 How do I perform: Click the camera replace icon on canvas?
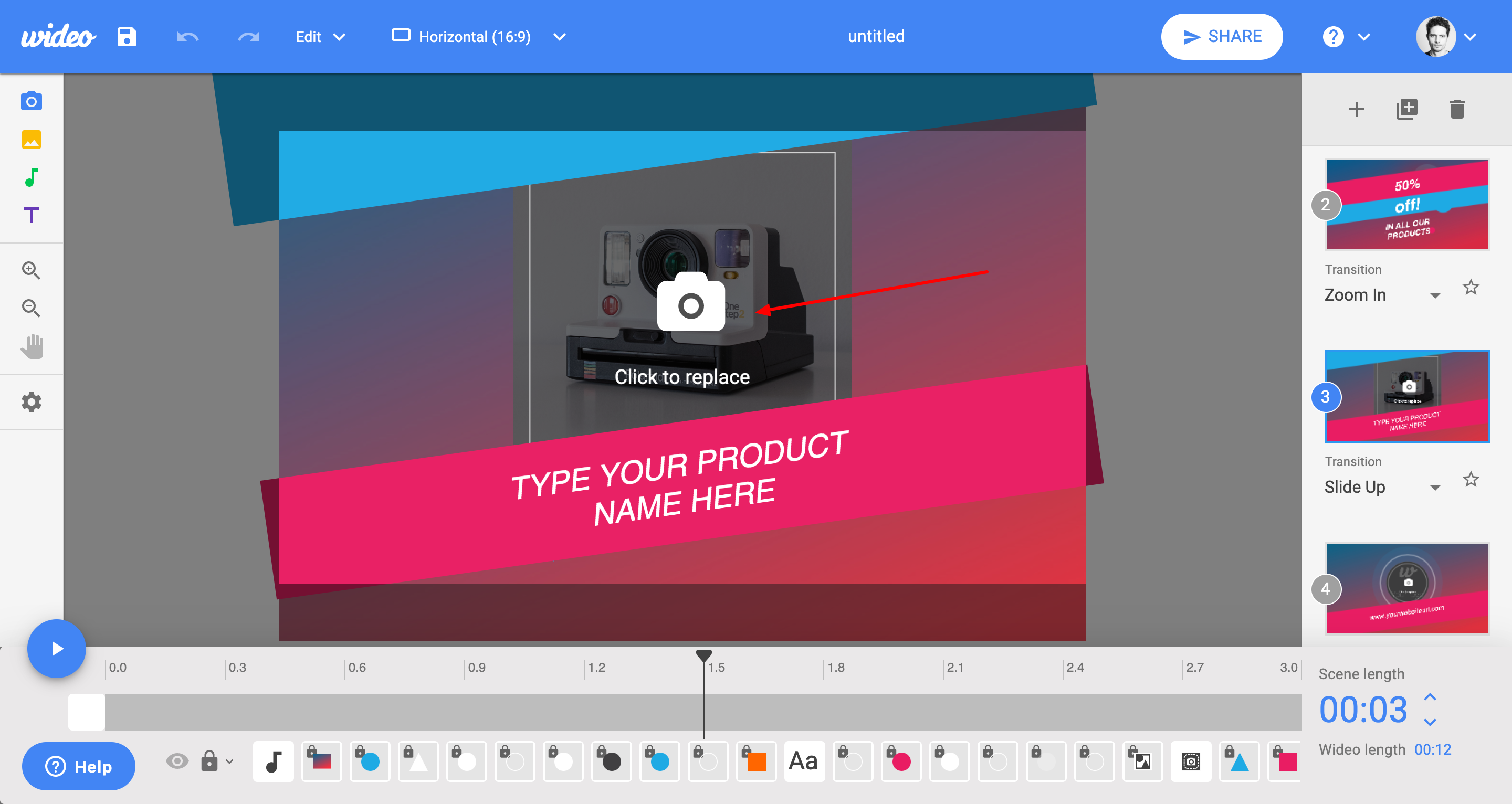(x=691, y=302)
